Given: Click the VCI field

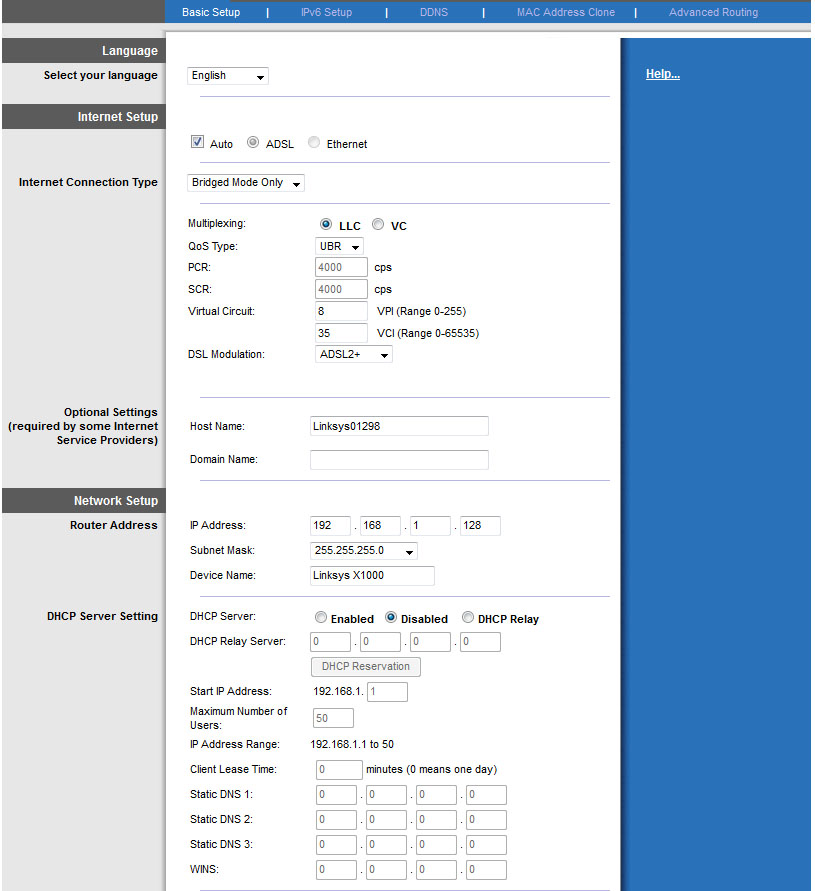Looking at the screenshot, I should [x=341, y=333].
